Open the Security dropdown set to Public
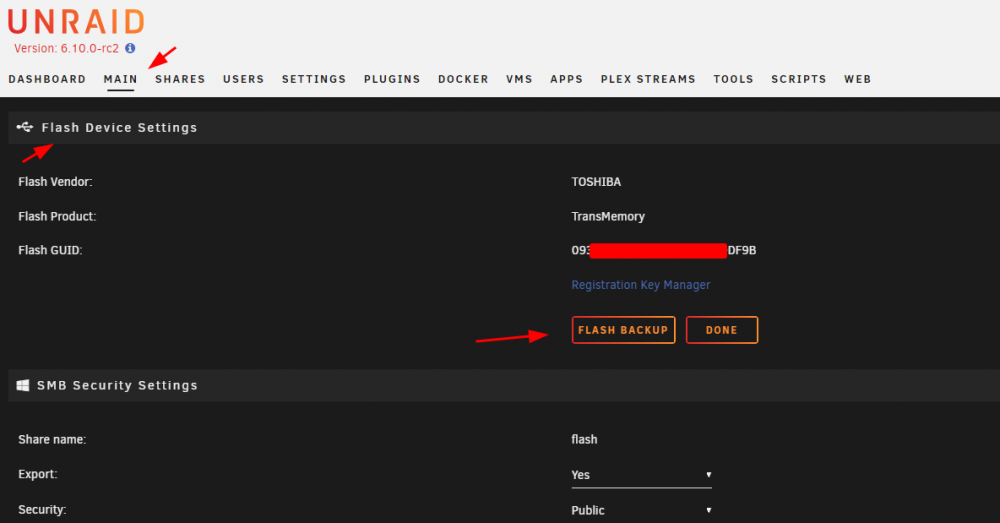1000x523 pixels. tap(642, 510)
